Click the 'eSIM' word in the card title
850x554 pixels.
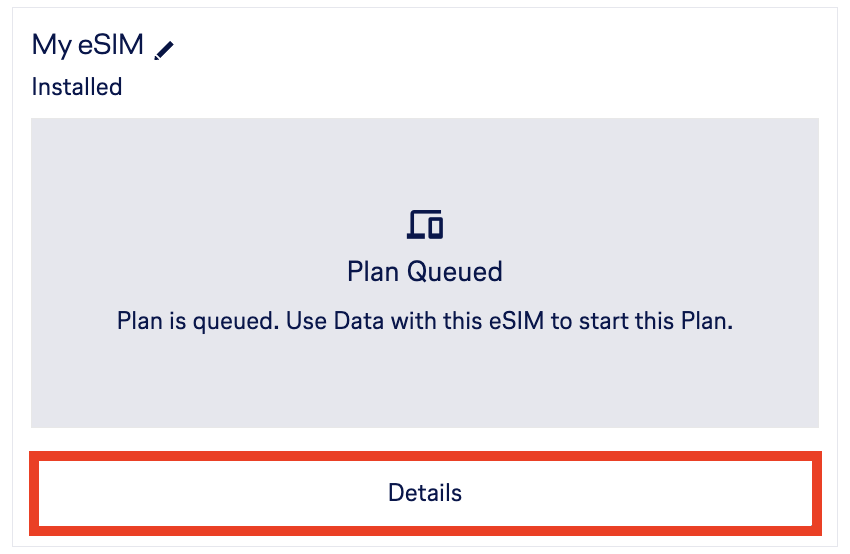pyautogui.click(x=111, y=45)
